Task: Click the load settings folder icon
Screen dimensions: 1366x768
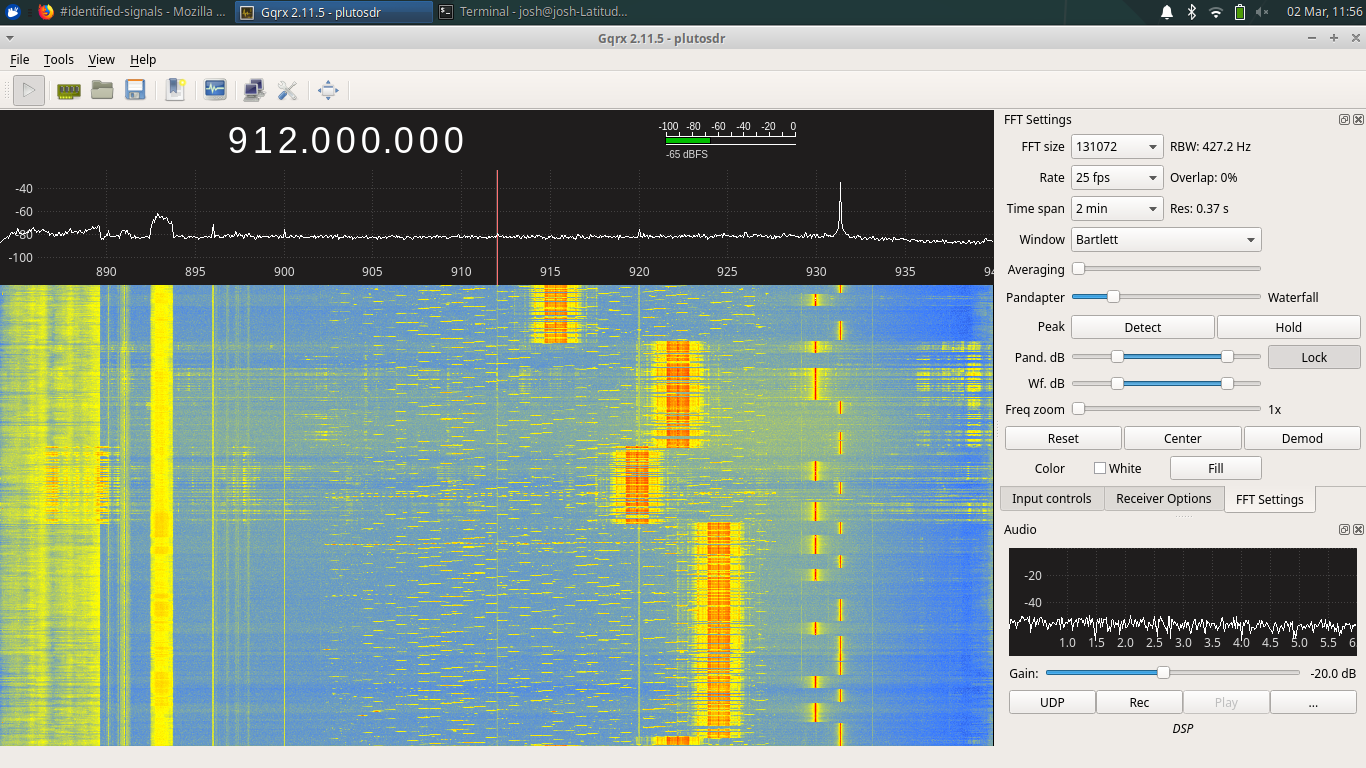Action: point(101,90)
